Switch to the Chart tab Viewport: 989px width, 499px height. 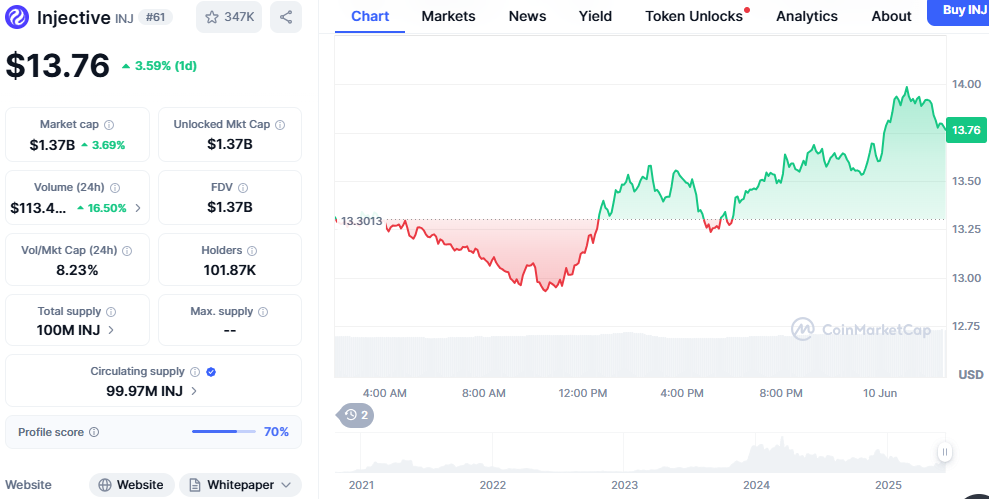pos(370,17)
